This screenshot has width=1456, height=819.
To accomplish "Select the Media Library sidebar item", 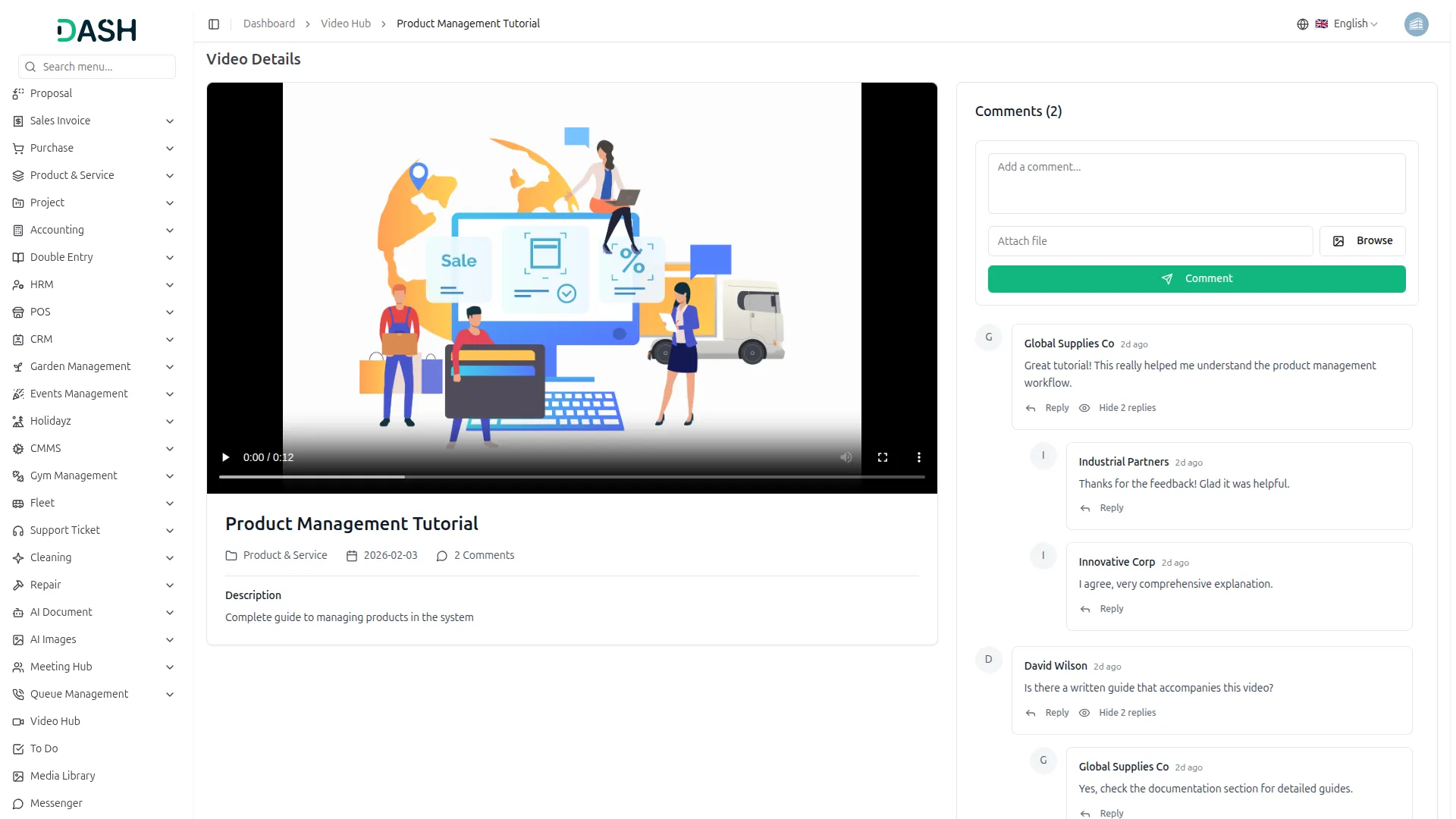I will click(x=62, y=776).
